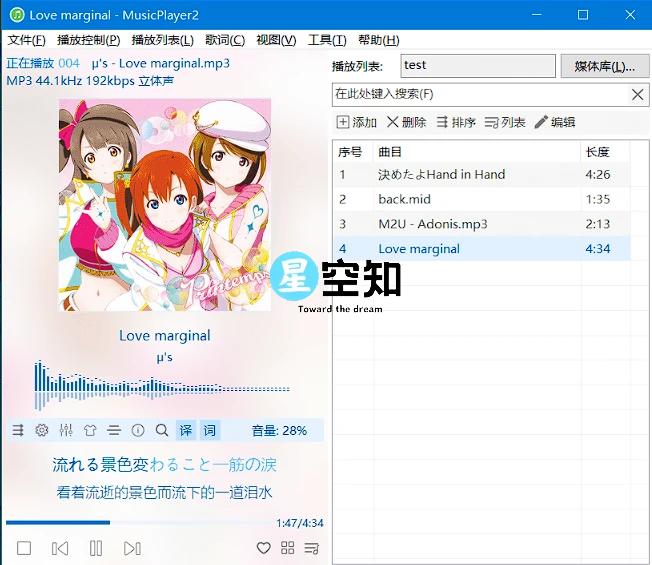Click the 2:13 duration cell
The height and width of the screenshot is (565, 652).
tap(598, 224)
